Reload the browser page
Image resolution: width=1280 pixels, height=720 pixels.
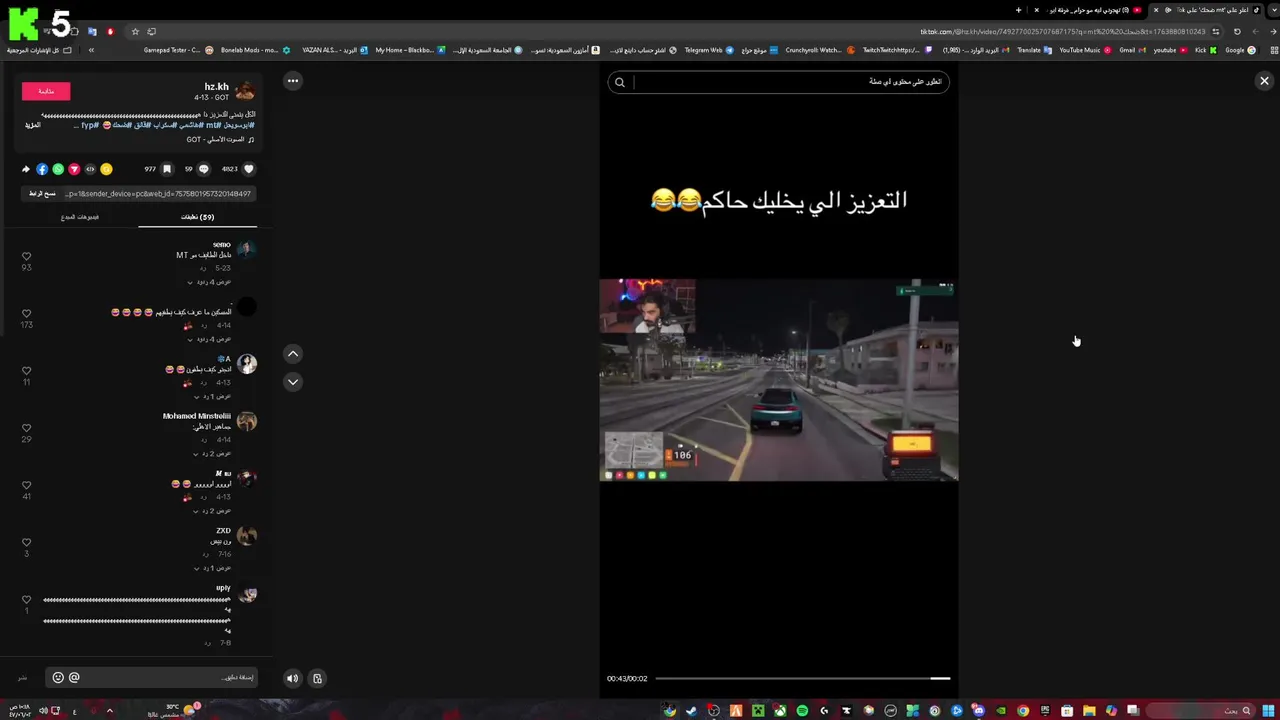click(x=1237, y=31)
